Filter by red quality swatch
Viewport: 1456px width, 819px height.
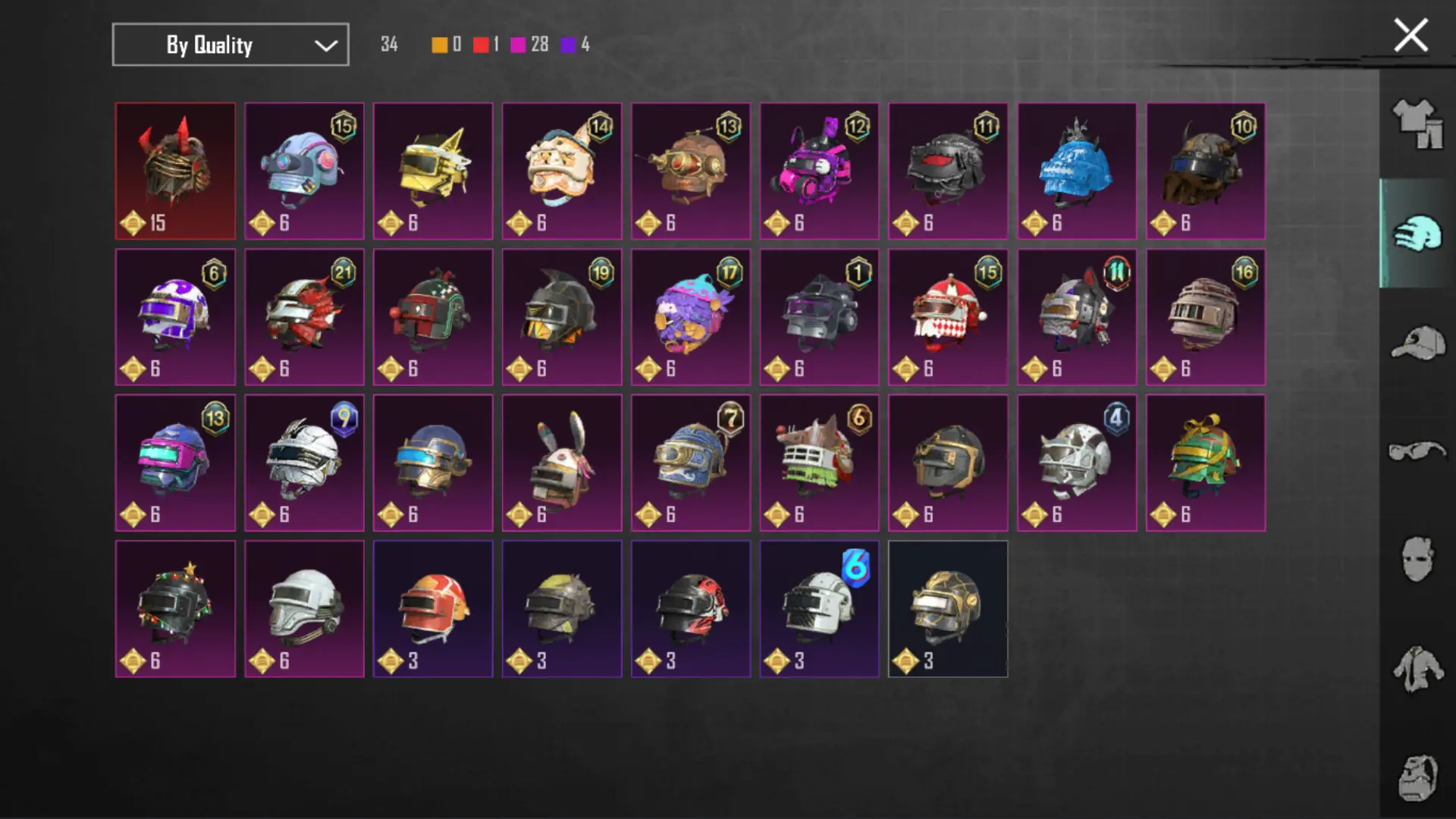[481, 45]
